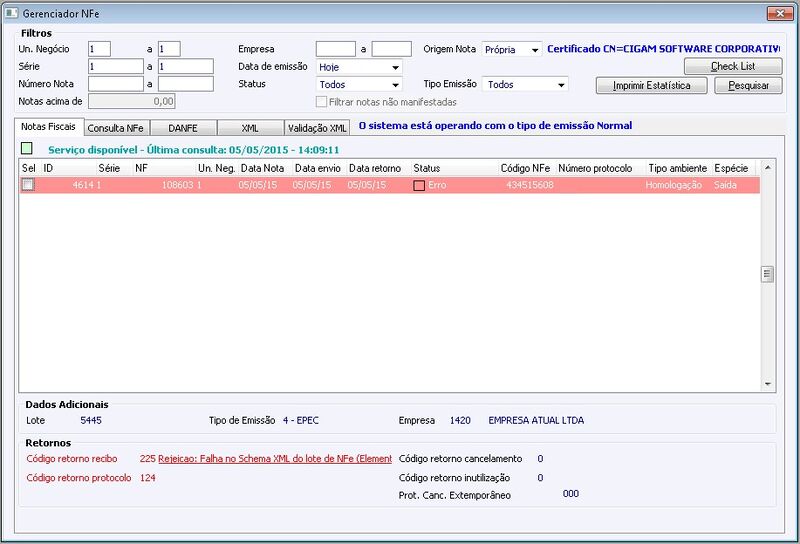Open the Origem Nota dropdown

coord(535,50)
